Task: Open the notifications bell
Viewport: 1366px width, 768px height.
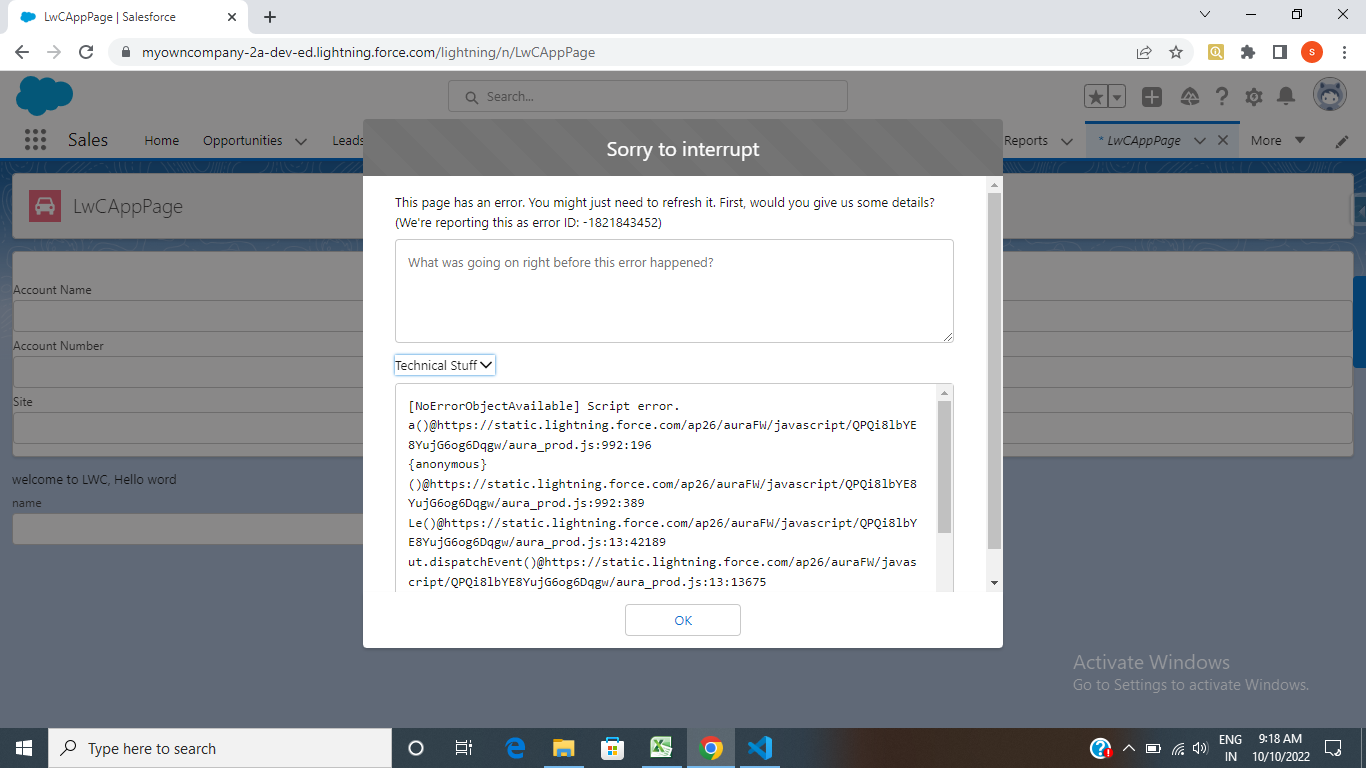Action: tap(1286, 96)
